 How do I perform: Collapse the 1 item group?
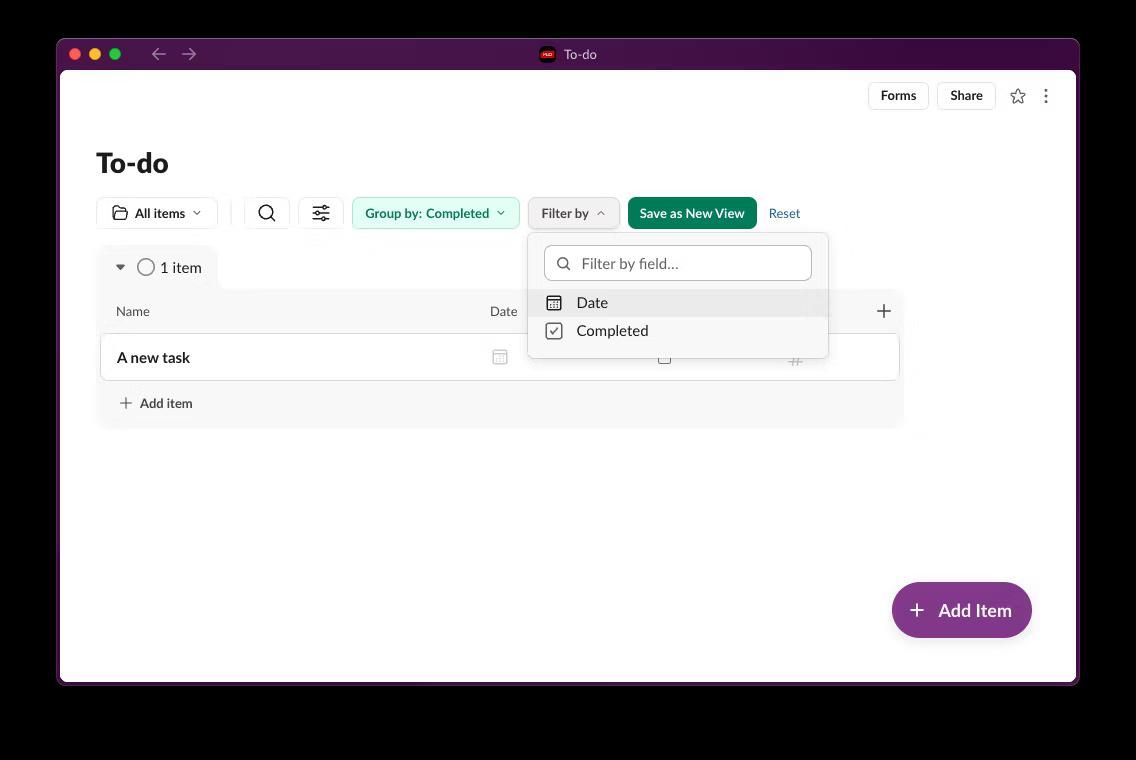click(x=120, y=267)
